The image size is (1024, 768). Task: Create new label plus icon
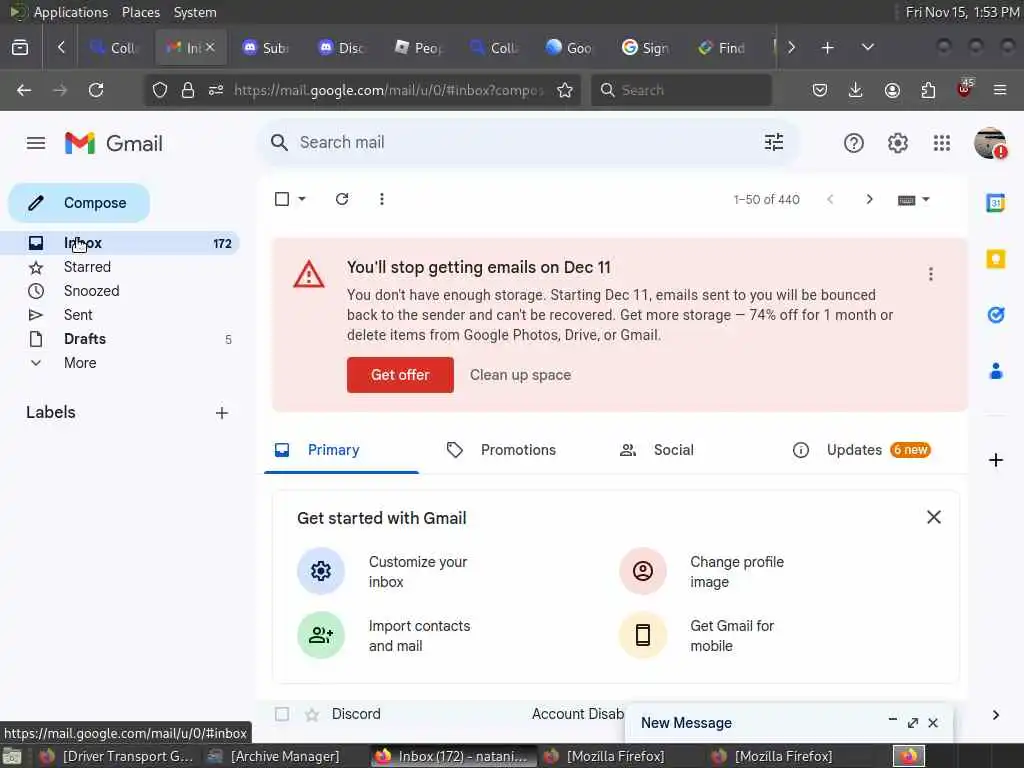221,413
